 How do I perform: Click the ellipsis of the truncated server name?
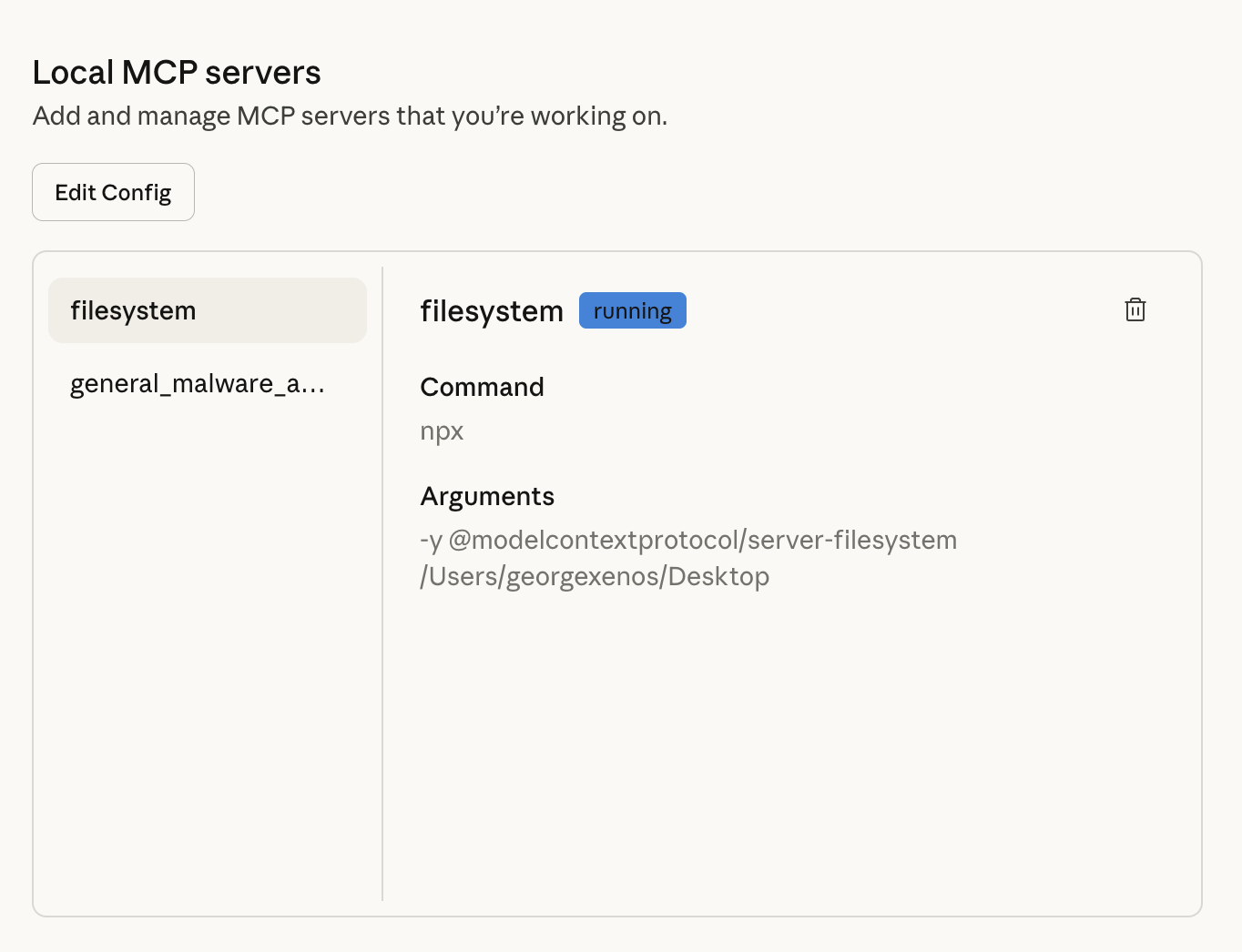[x=312, y=386]
